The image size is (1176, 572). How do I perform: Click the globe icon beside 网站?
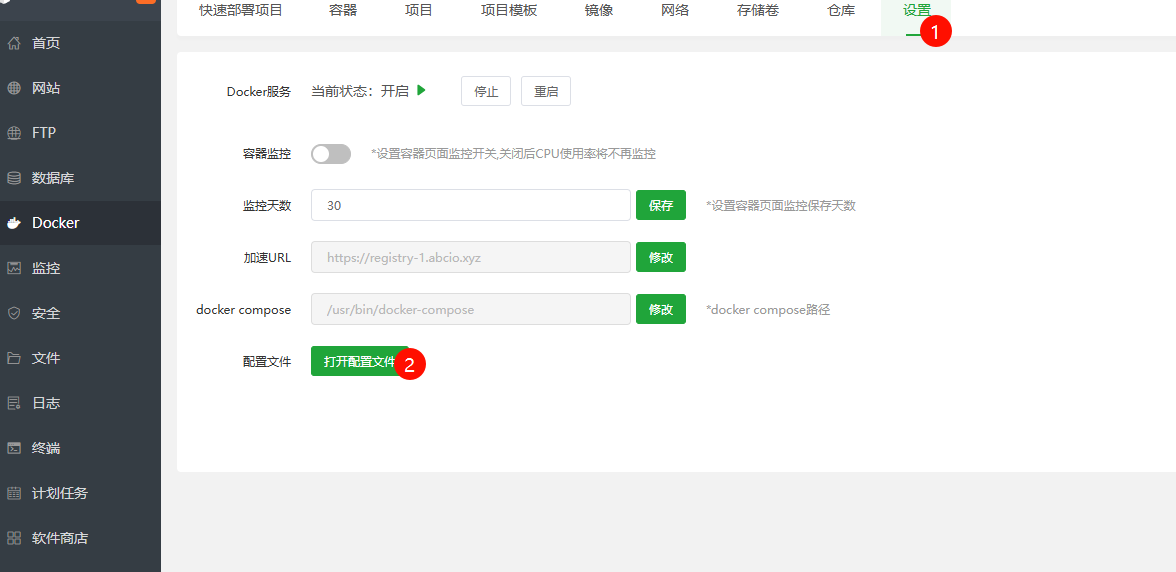pyautogui.click(x=14, y=88)
